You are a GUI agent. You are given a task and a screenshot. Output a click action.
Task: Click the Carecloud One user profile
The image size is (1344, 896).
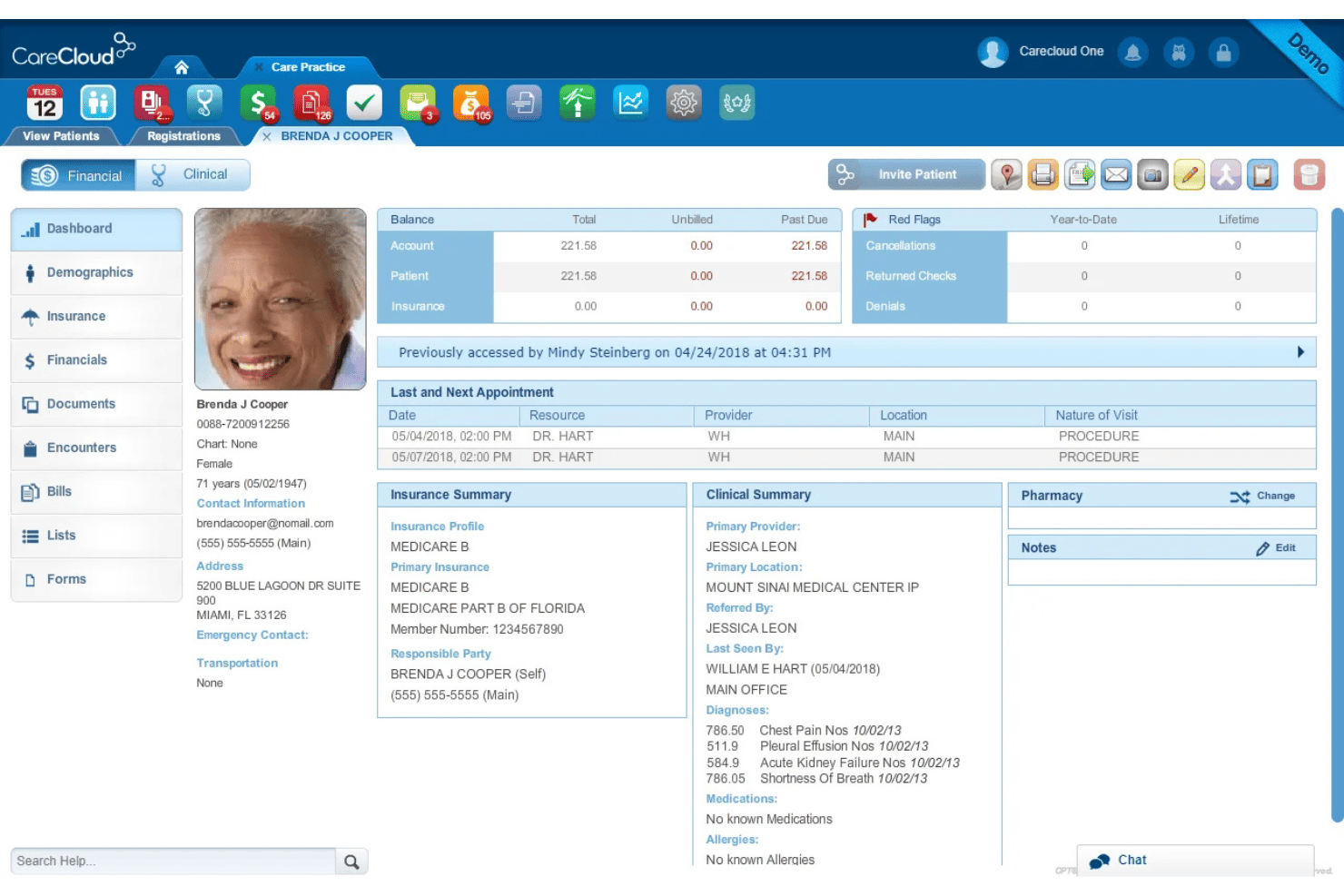(1041, 52)
